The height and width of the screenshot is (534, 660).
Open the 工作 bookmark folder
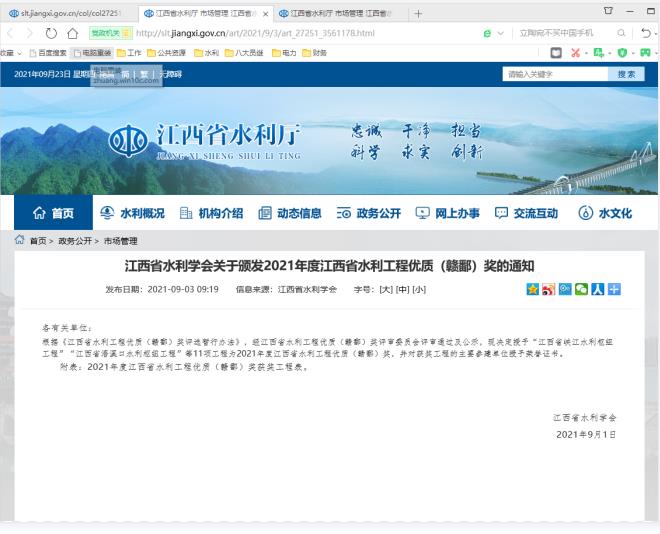coord(129,53)
